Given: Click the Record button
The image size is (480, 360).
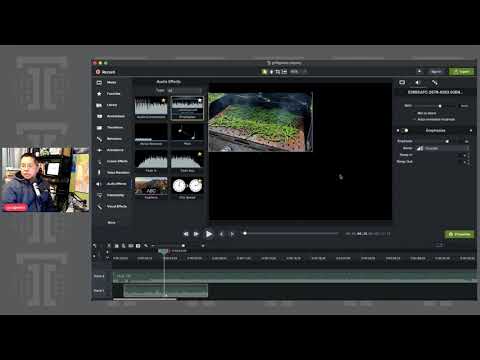Looking at the screenshot, I should click(x=105, y=72).
